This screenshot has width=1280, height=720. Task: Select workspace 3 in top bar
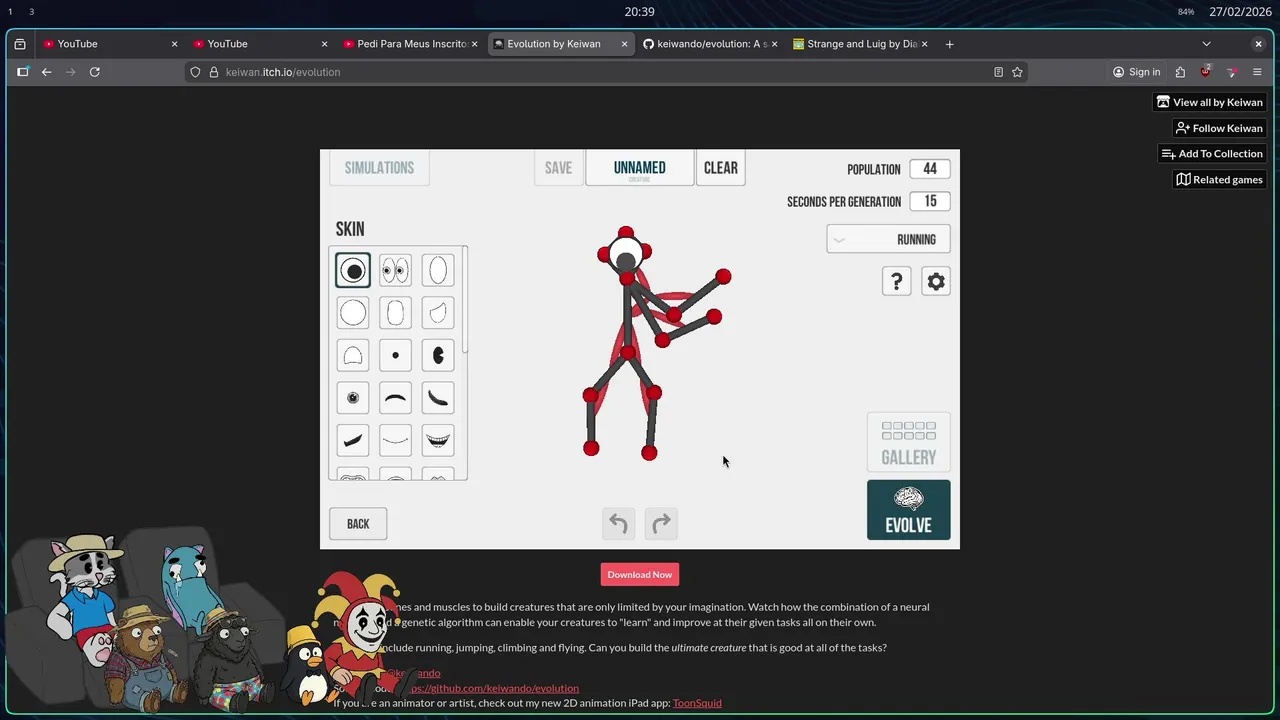[31, 12]
